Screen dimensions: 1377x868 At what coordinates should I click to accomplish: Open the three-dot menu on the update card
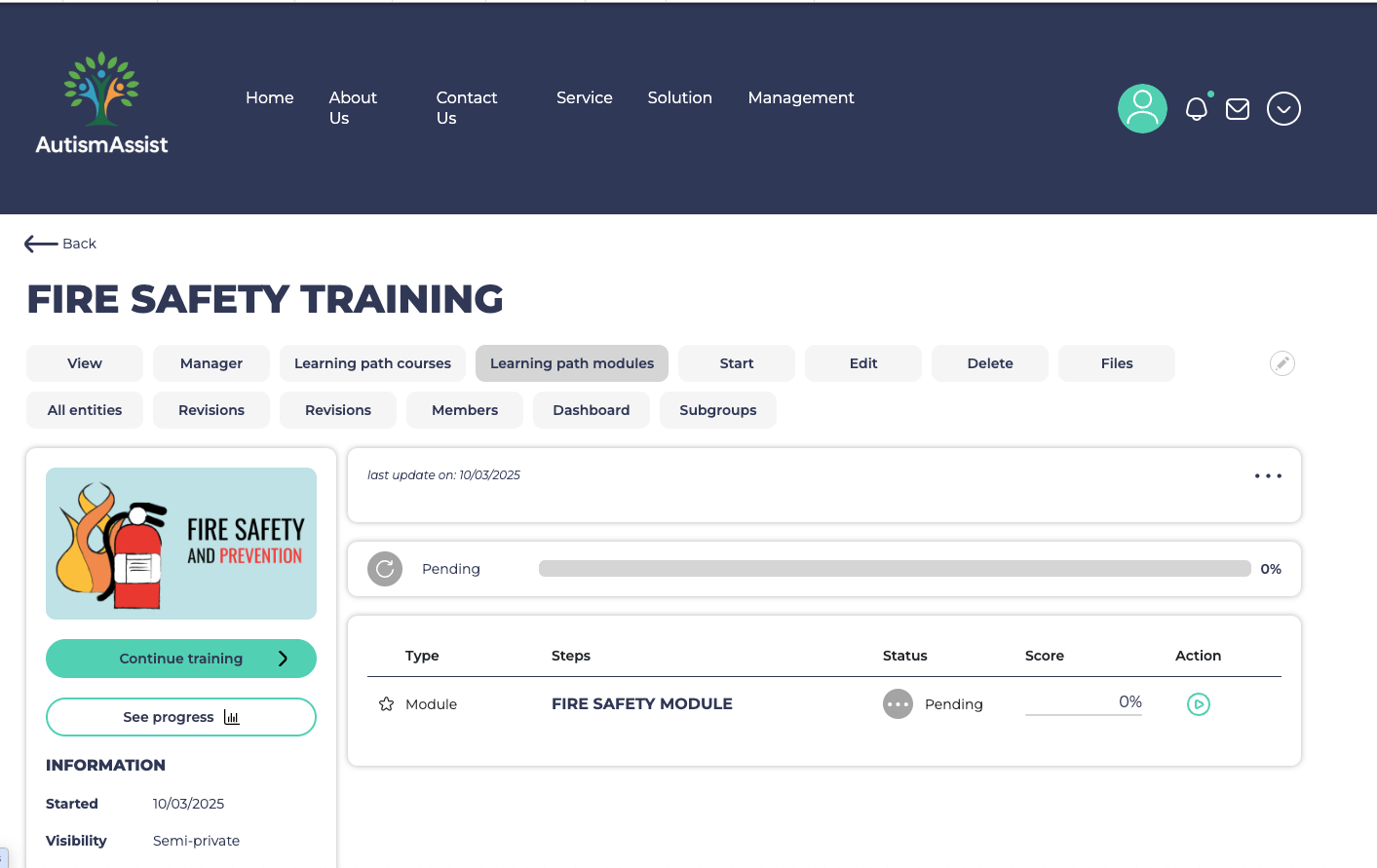point(1268,475)
